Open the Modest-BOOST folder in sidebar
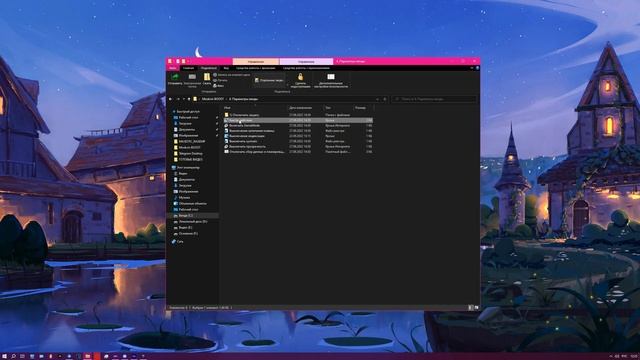Image resolution: width=640 pixels, height=360 pixels. [187, 147]
